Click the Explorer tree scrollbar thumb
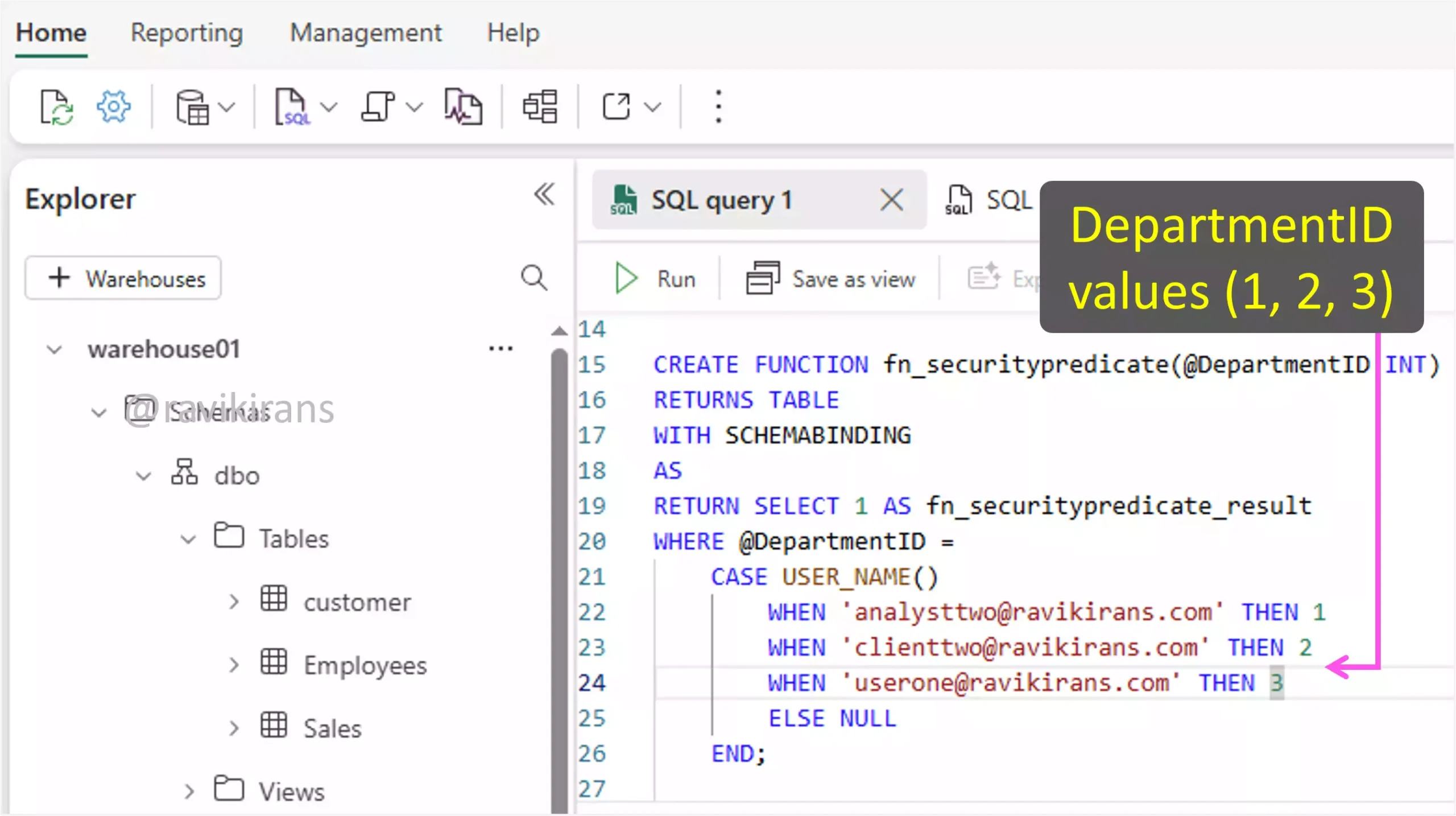This screenshot has height=816, width=1456. [x=560, y=580]
